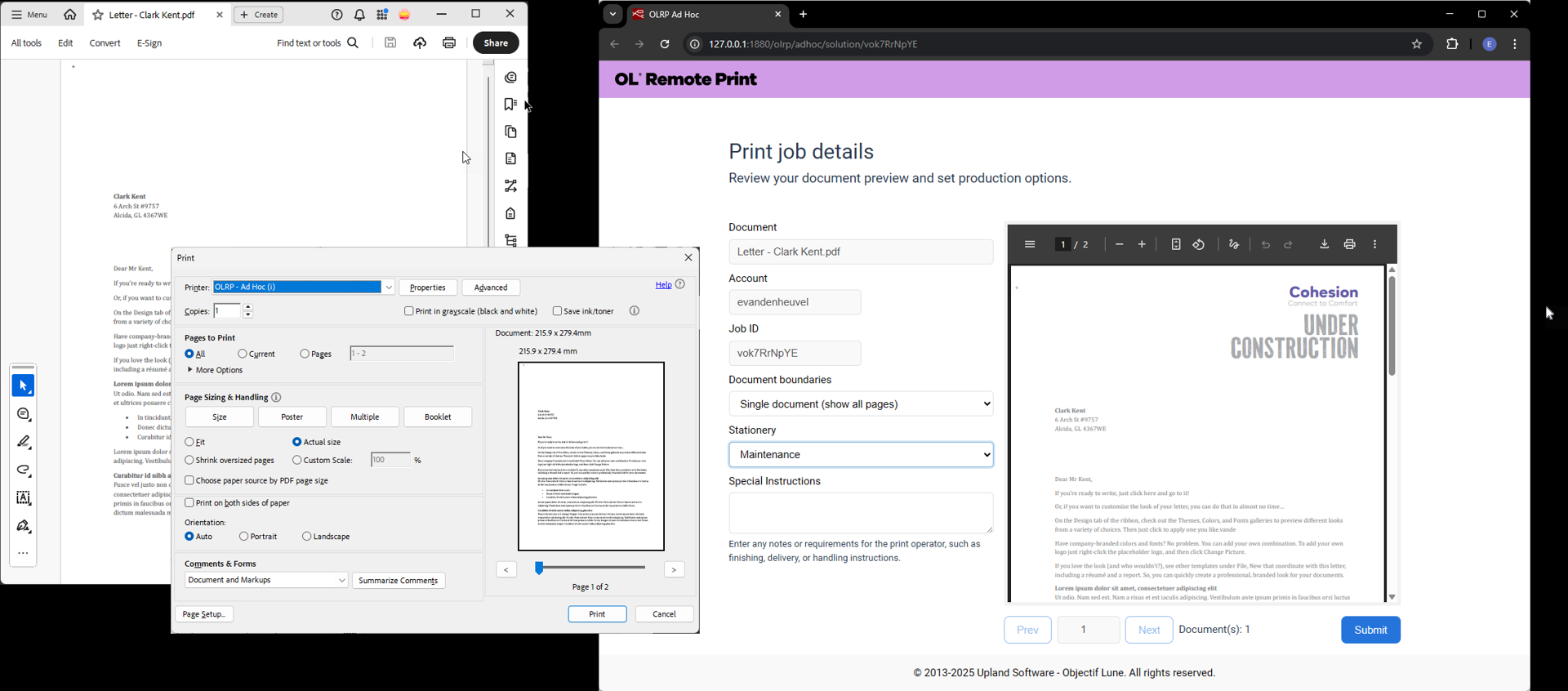The width and height of the screenshot is (1568, 691).
Task: Select the Landscape orientation radio button
Action: click(307, 537)
